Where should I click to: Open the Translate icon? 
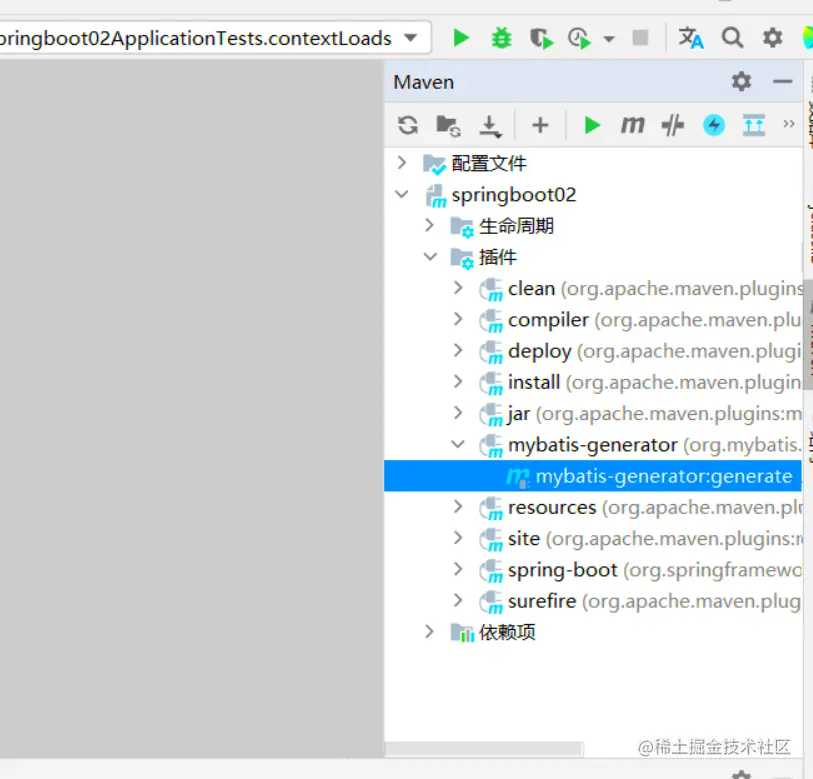coord(691,38)
